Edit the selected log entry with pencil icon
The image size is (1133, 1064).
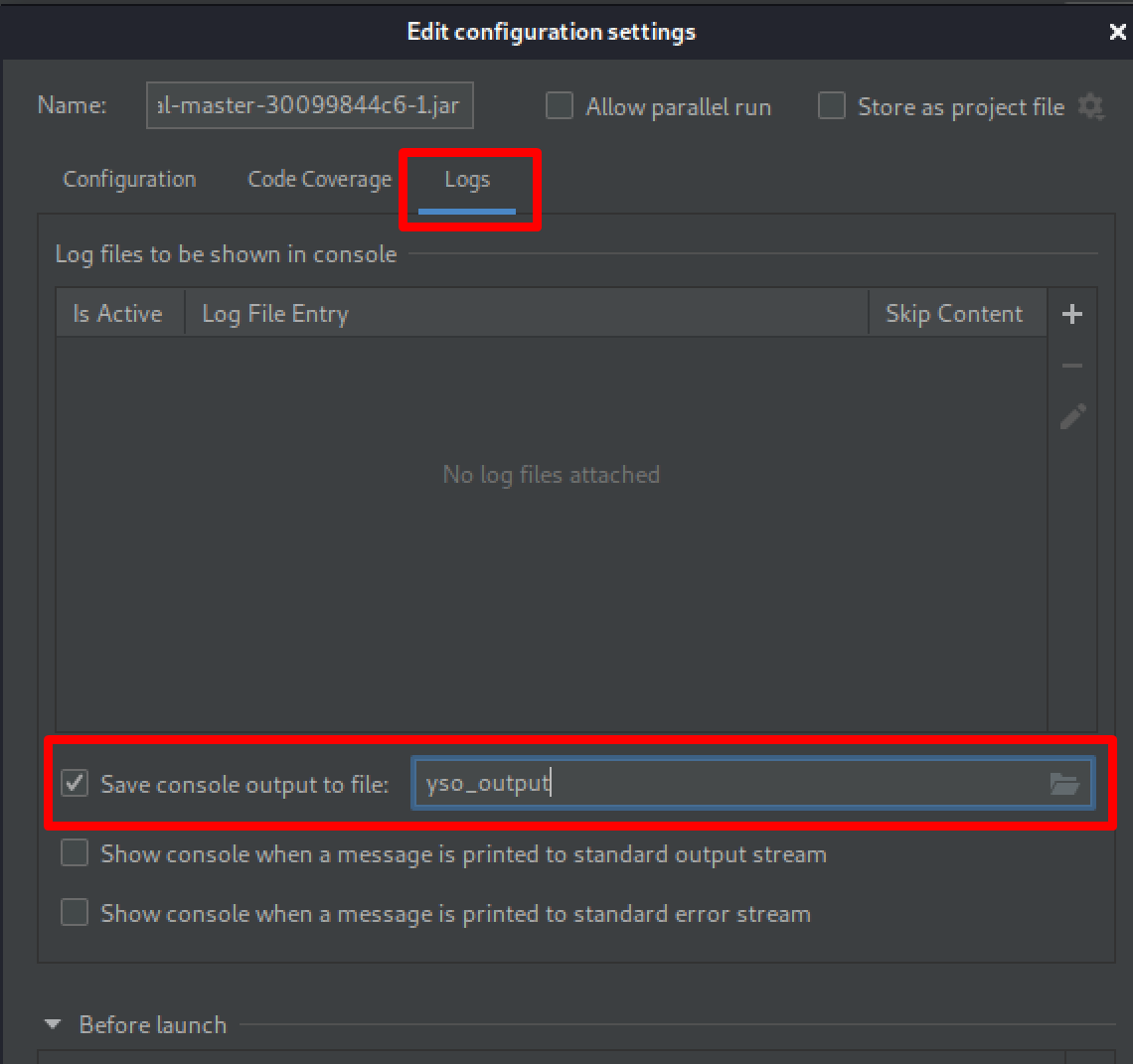pos(1071,416)
